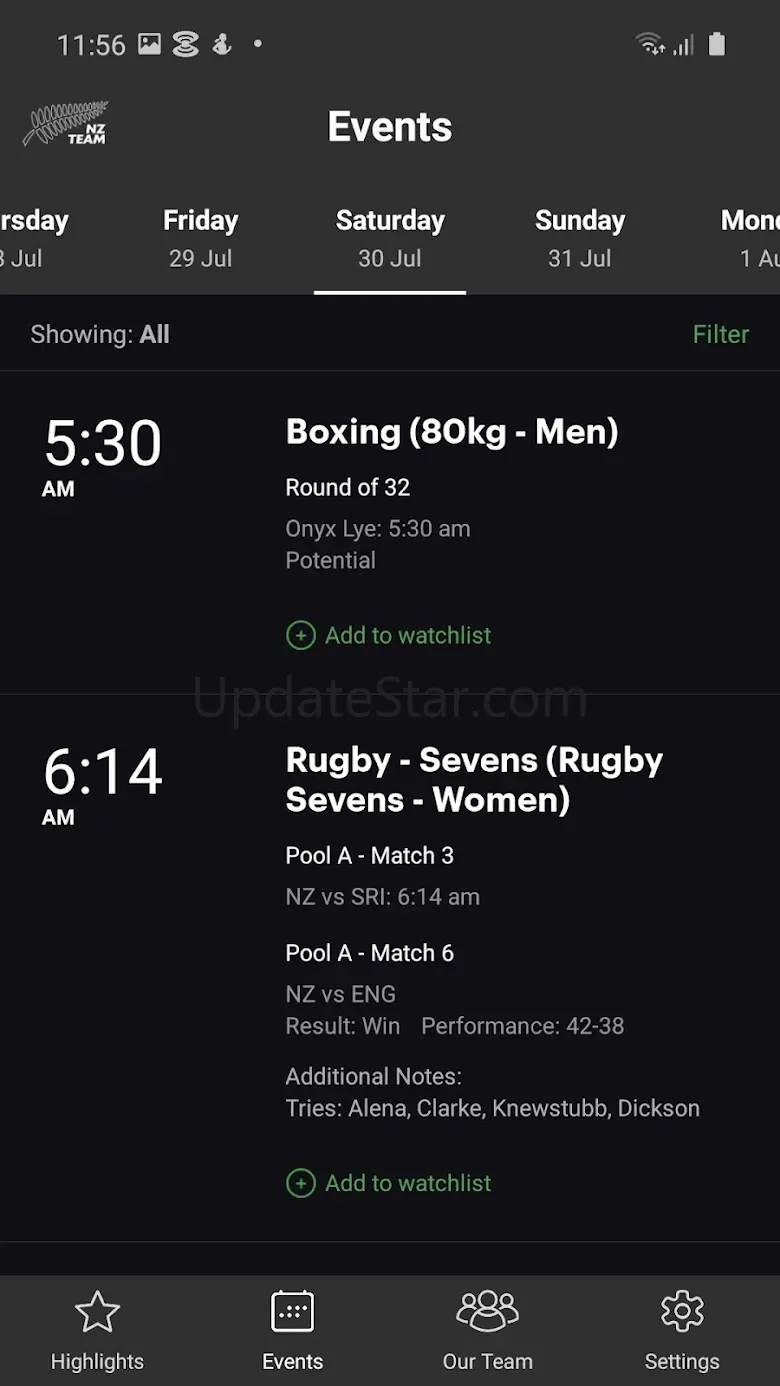Tap the Events calendar icon
Viewport: 780px width, 1386px height.
pos(292,1312)
